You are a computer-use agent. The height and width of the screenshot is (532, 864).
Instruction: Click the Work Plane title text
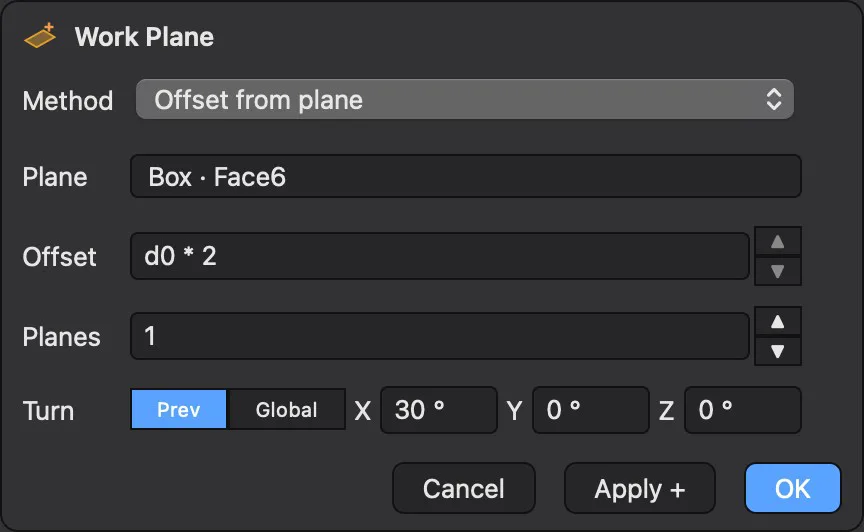point(144,37)
